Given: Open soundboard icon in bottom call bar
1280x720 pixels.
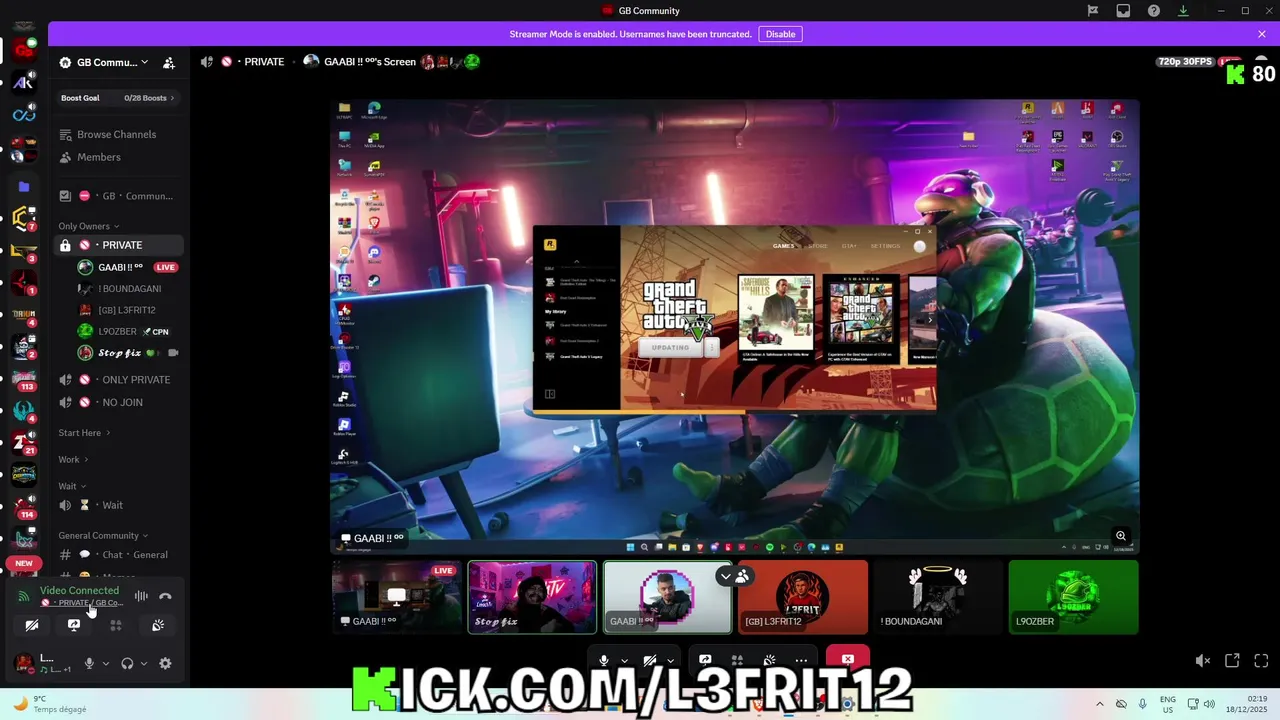Looking at the screenshot, I should pyautogui.click(x=769, y=660).
